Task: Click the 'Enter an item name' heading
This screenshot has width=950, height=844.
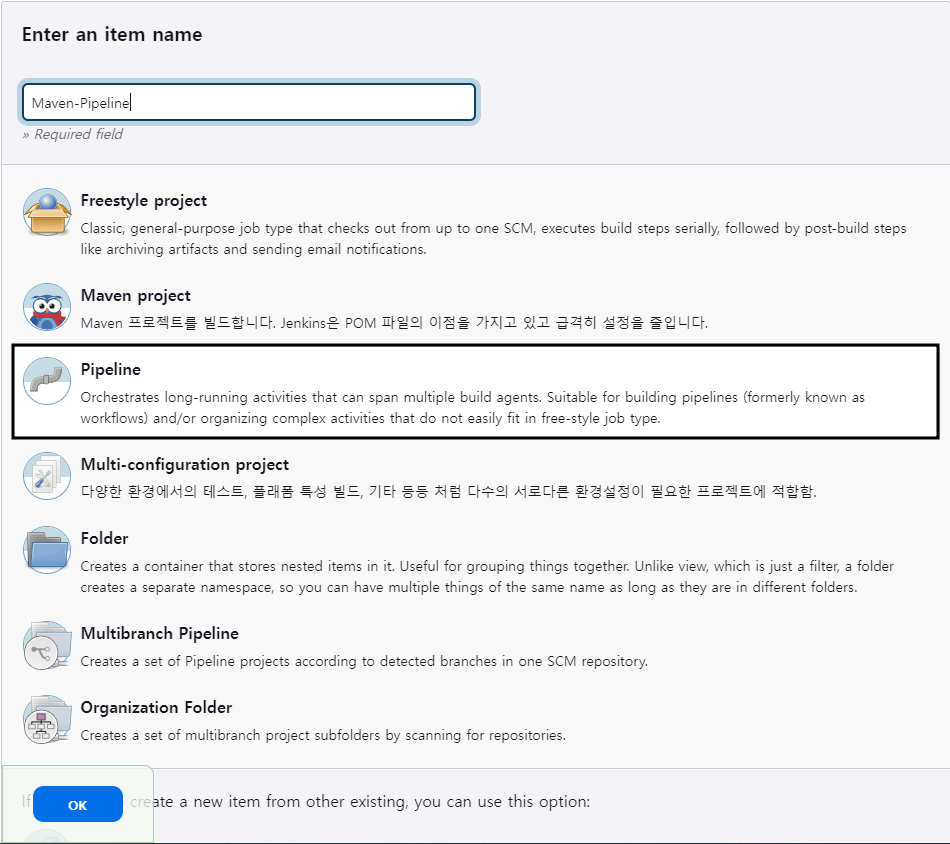Action: (x=112, y=35)
